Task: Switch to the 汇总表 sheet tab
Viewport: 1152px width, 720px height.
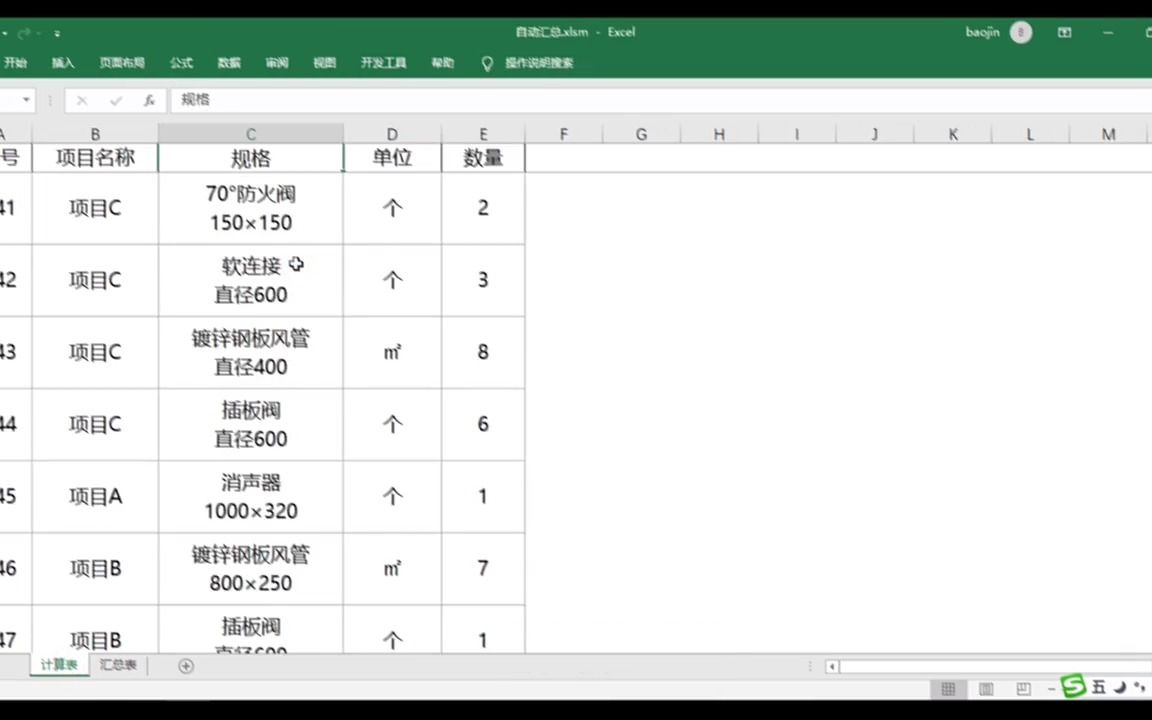Action: point(118,665)
